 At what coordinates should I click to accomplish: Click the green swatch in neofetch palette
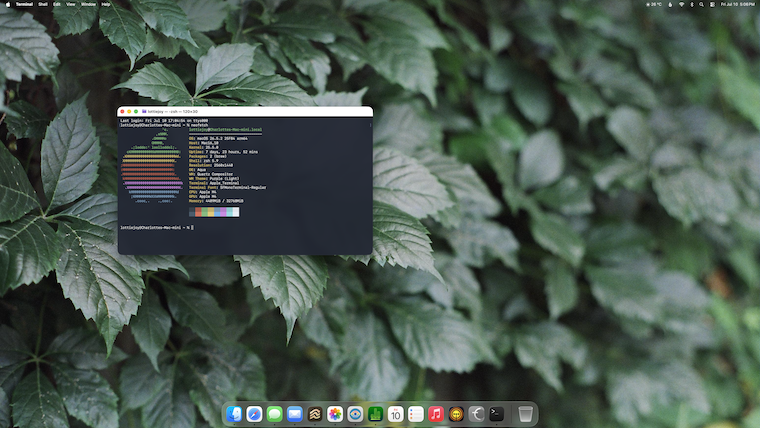pos(205,212)
